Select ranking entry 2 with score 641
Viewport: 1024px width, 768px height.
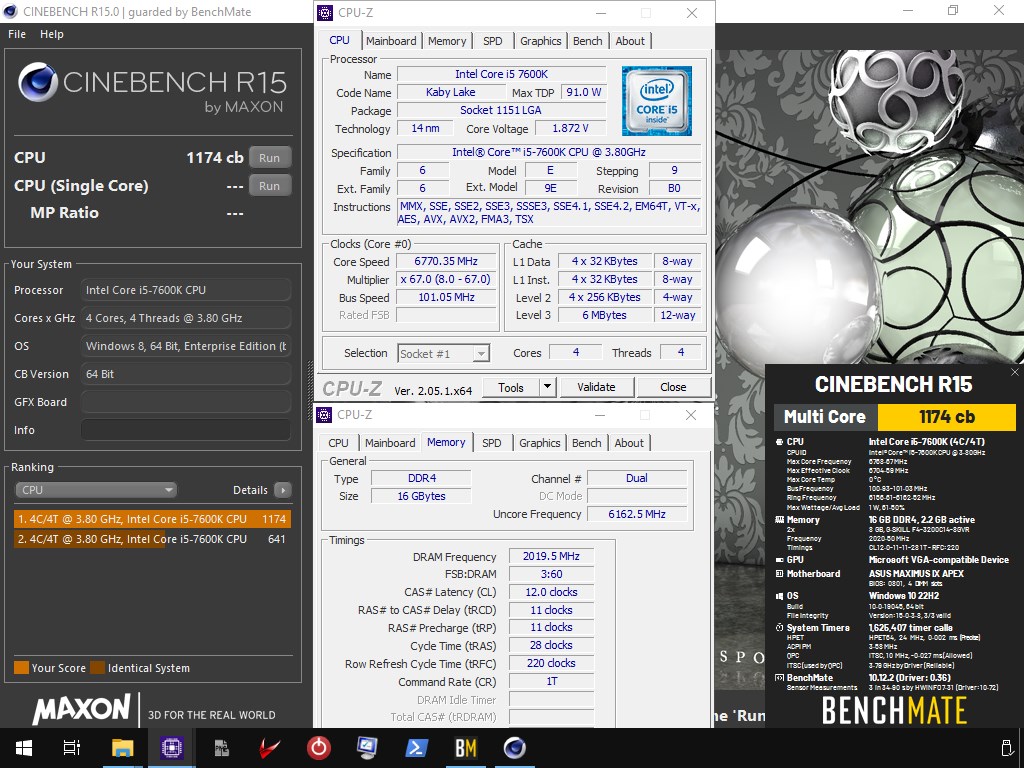(x=152, y=539)
